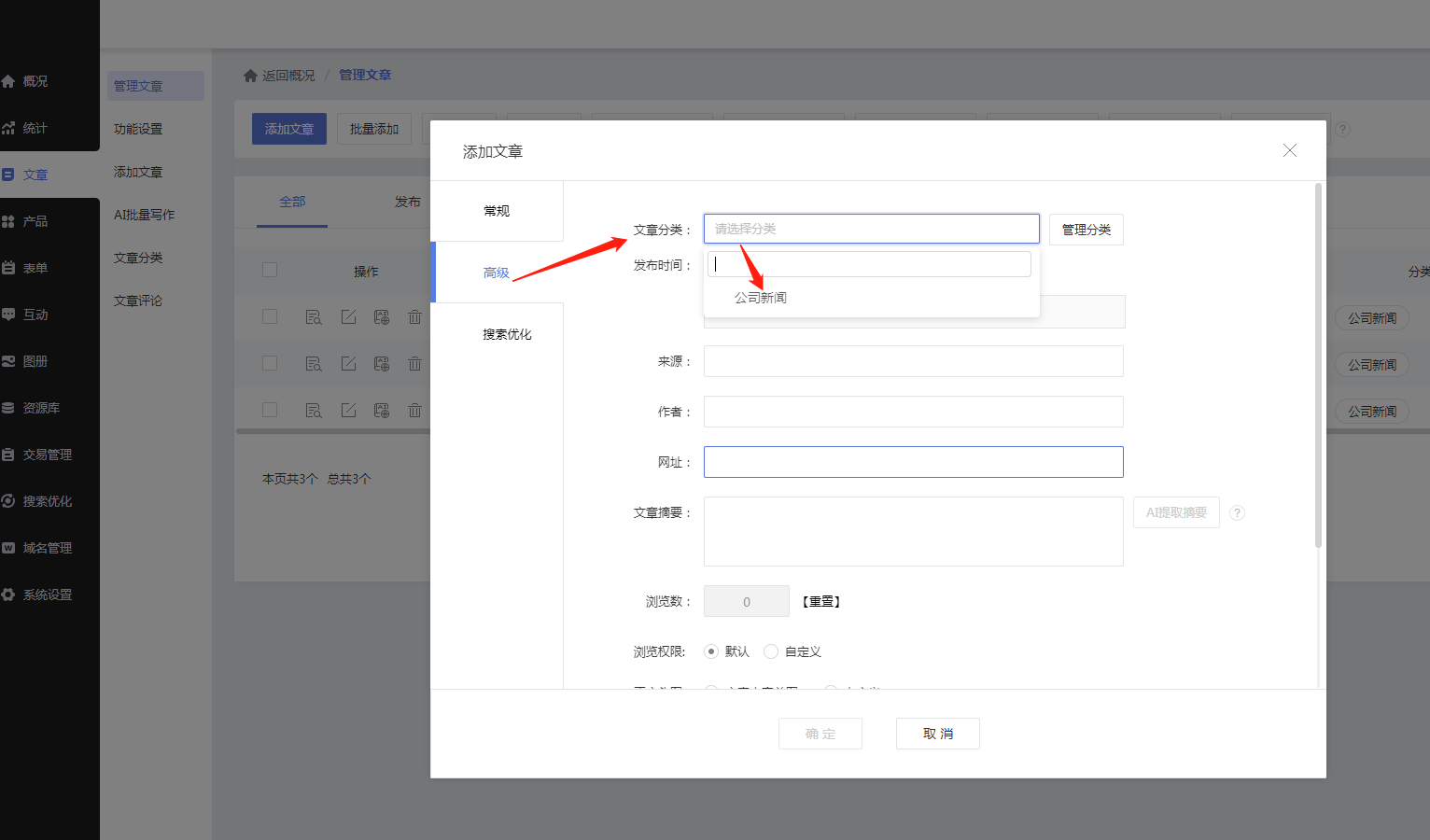This screenshot has width=1430, height=840.
Task: Click the 产品 products grid icon
Action: [8, 221]
